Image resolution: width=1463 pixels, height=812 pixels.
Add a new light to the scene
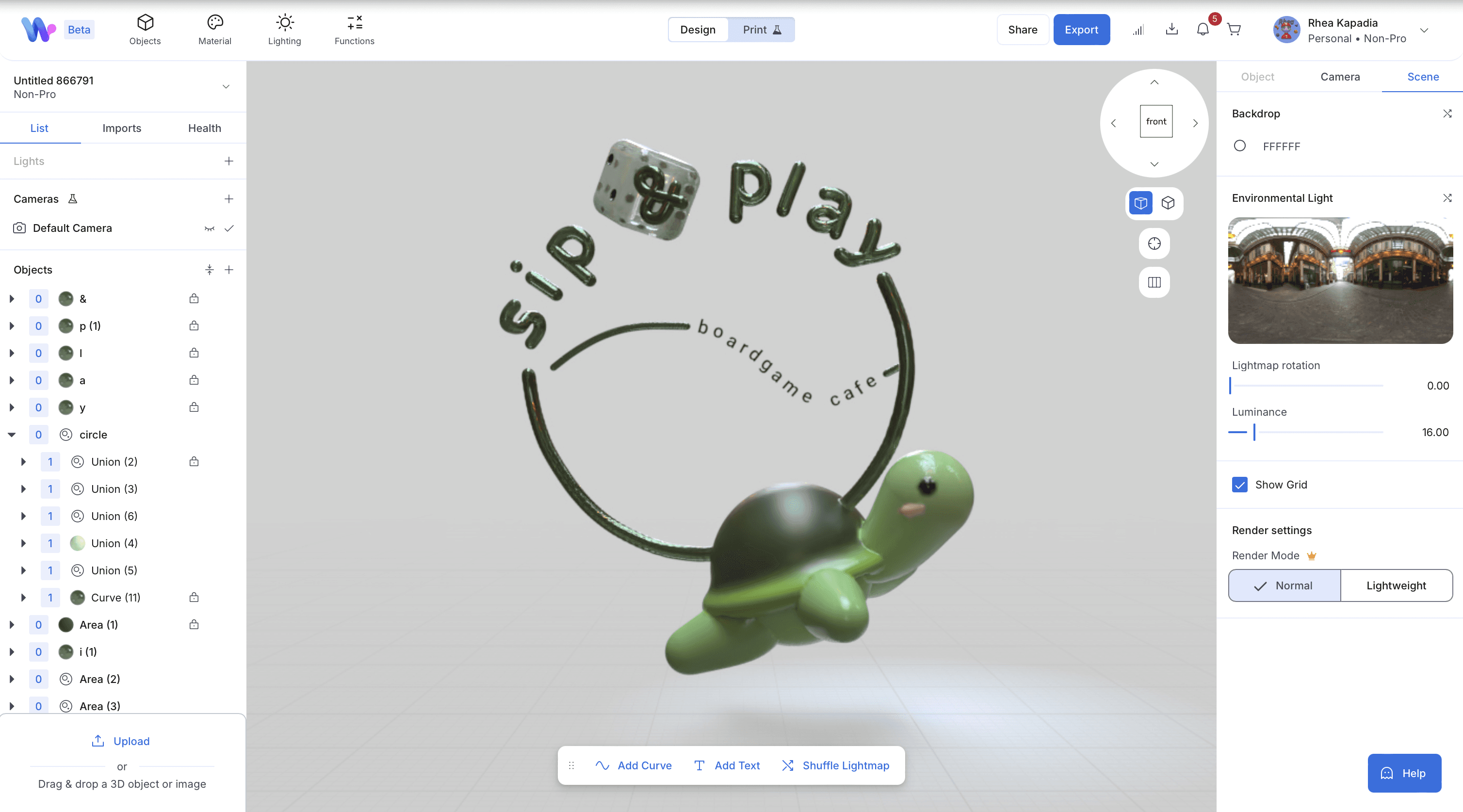[x=229, y=161]
